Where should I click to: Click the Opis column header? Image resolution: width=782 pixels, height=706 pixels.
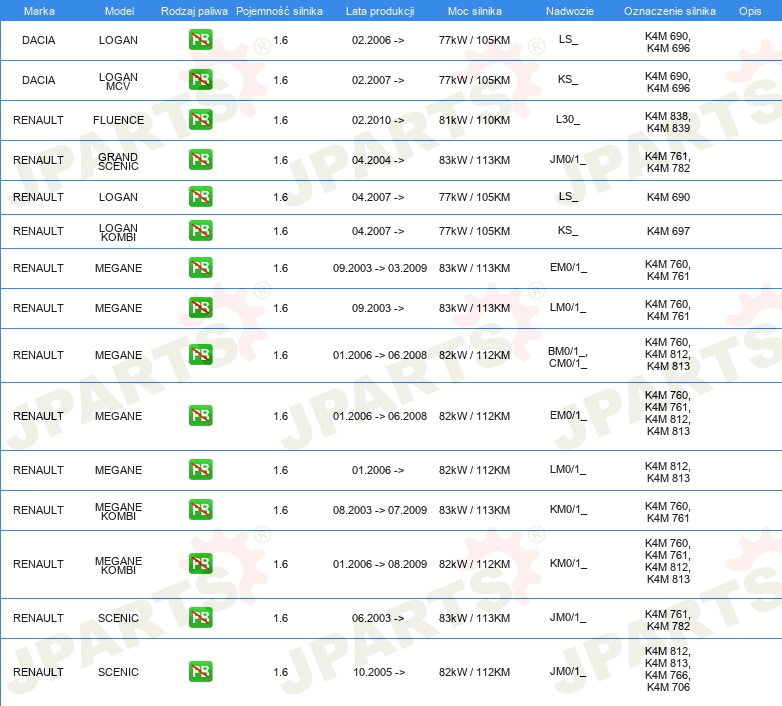(750, 11)
